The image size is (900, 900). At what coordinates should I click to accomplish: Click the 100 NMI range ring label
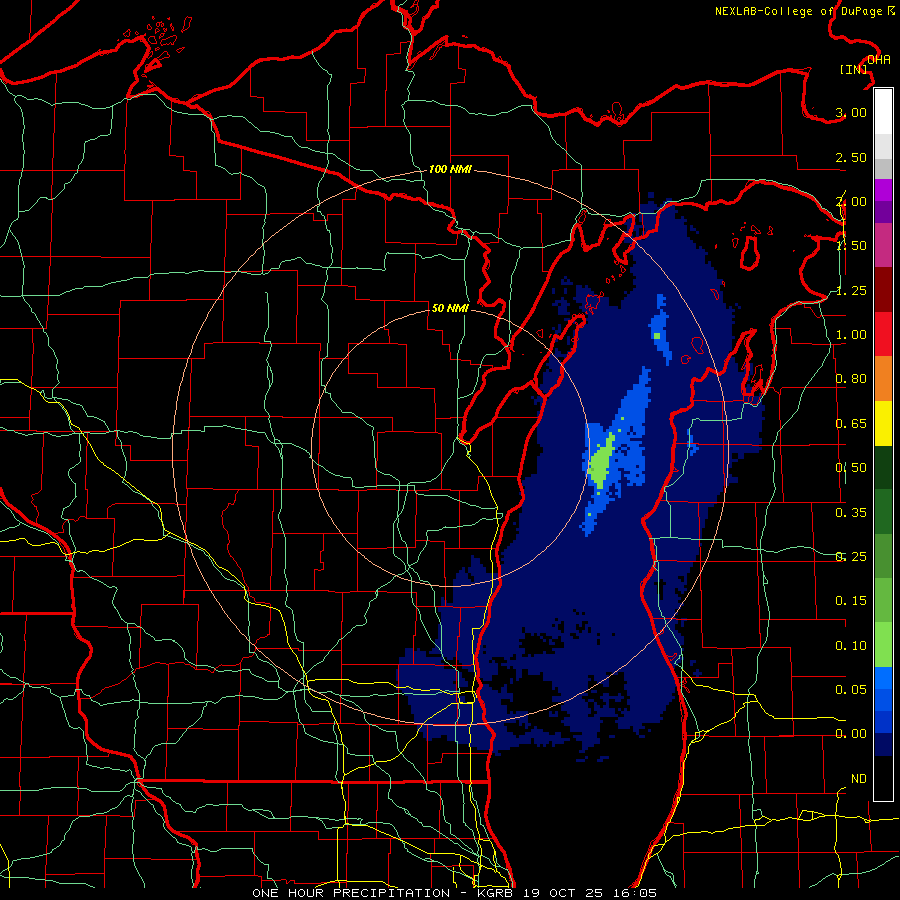[450, 169]
